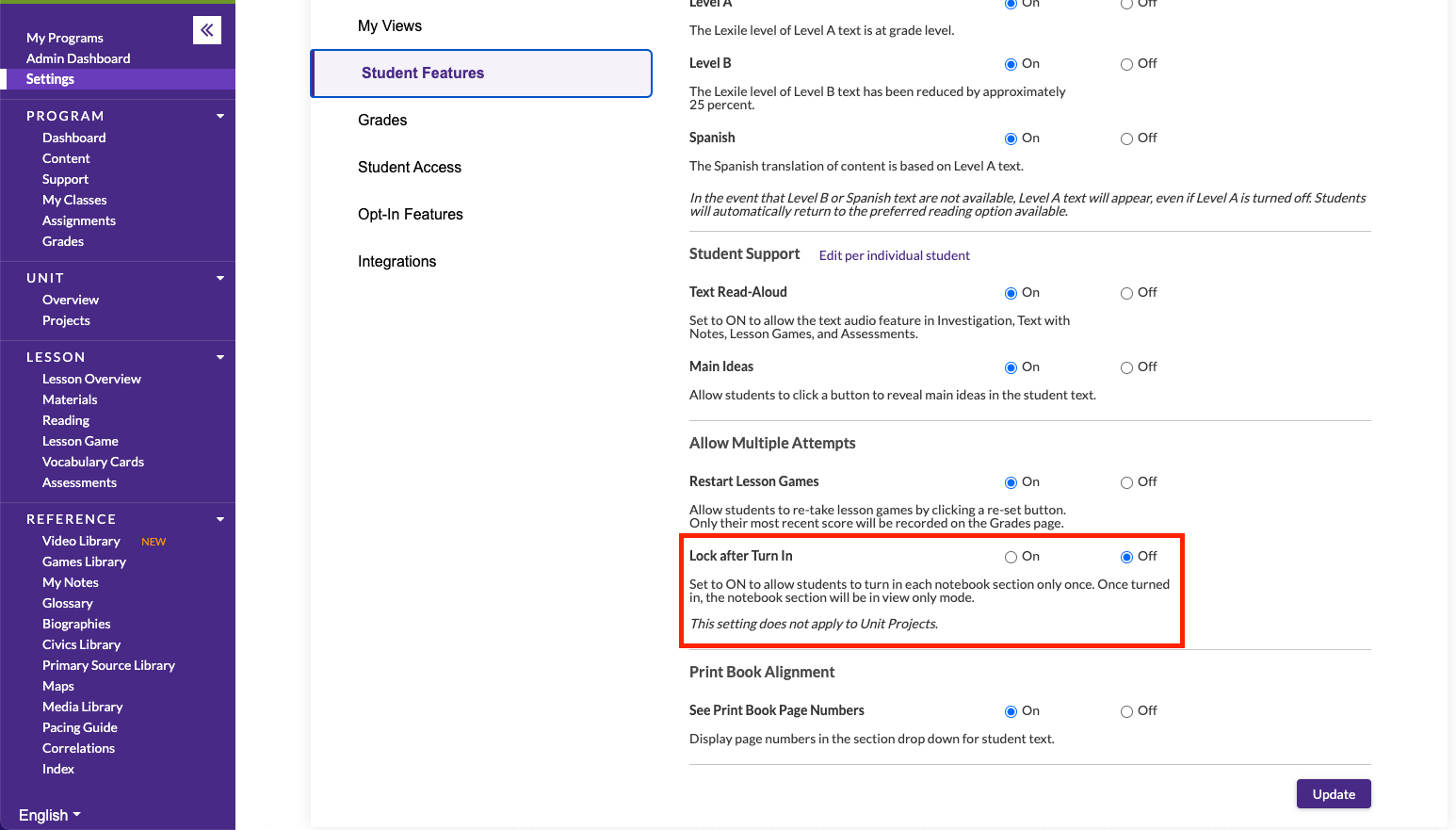Viewport: 1456px width, 830px height.
Task: Switch to the Grades settings tab
Action: (382, 121)
